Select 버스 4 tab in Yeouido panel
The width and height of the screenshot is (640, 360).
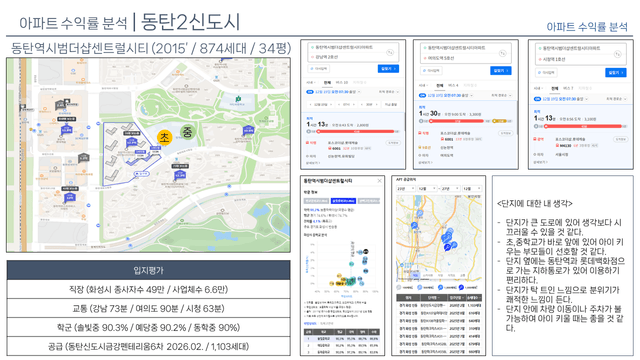tap(453, 85)
